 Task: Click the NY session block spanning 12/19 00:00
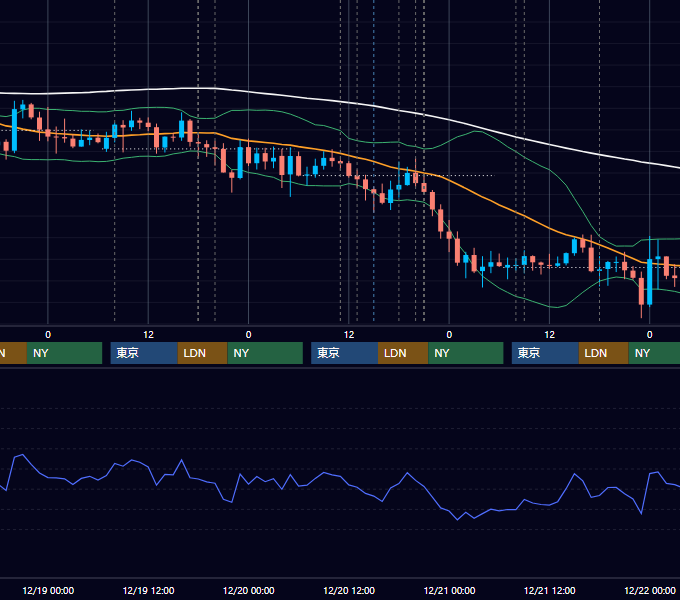pyautogui.click(x=64, y=353)
